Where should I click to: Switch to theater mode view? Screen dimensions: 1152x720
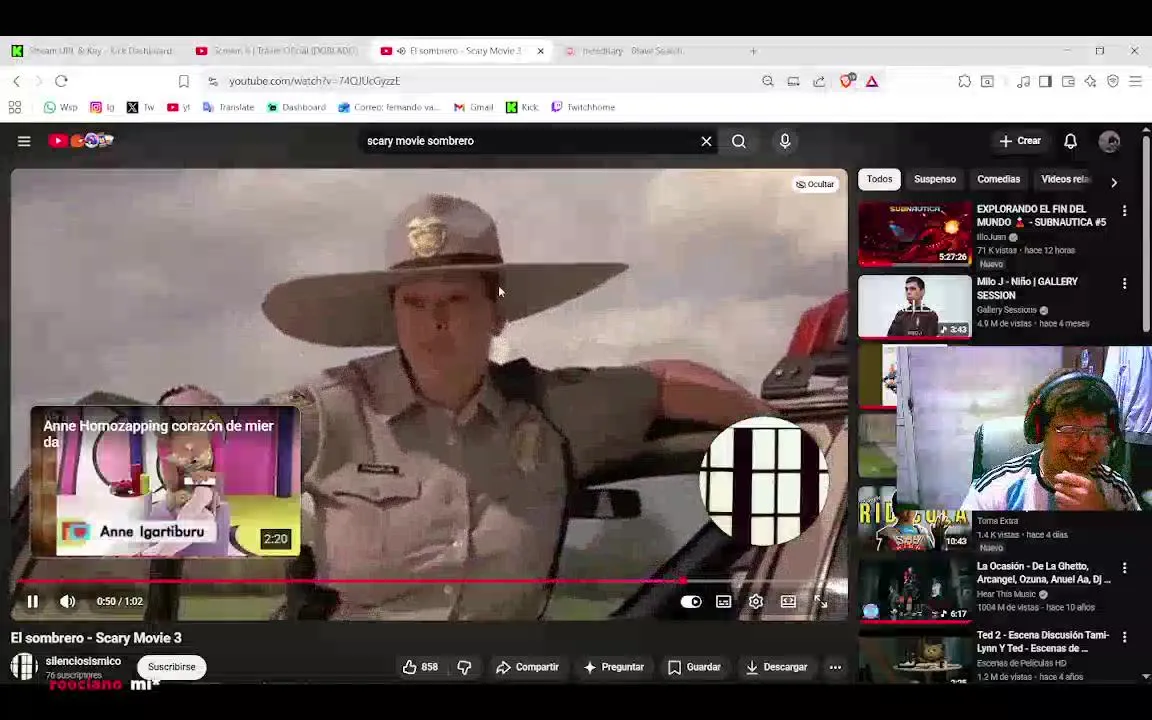click(788, 602)
